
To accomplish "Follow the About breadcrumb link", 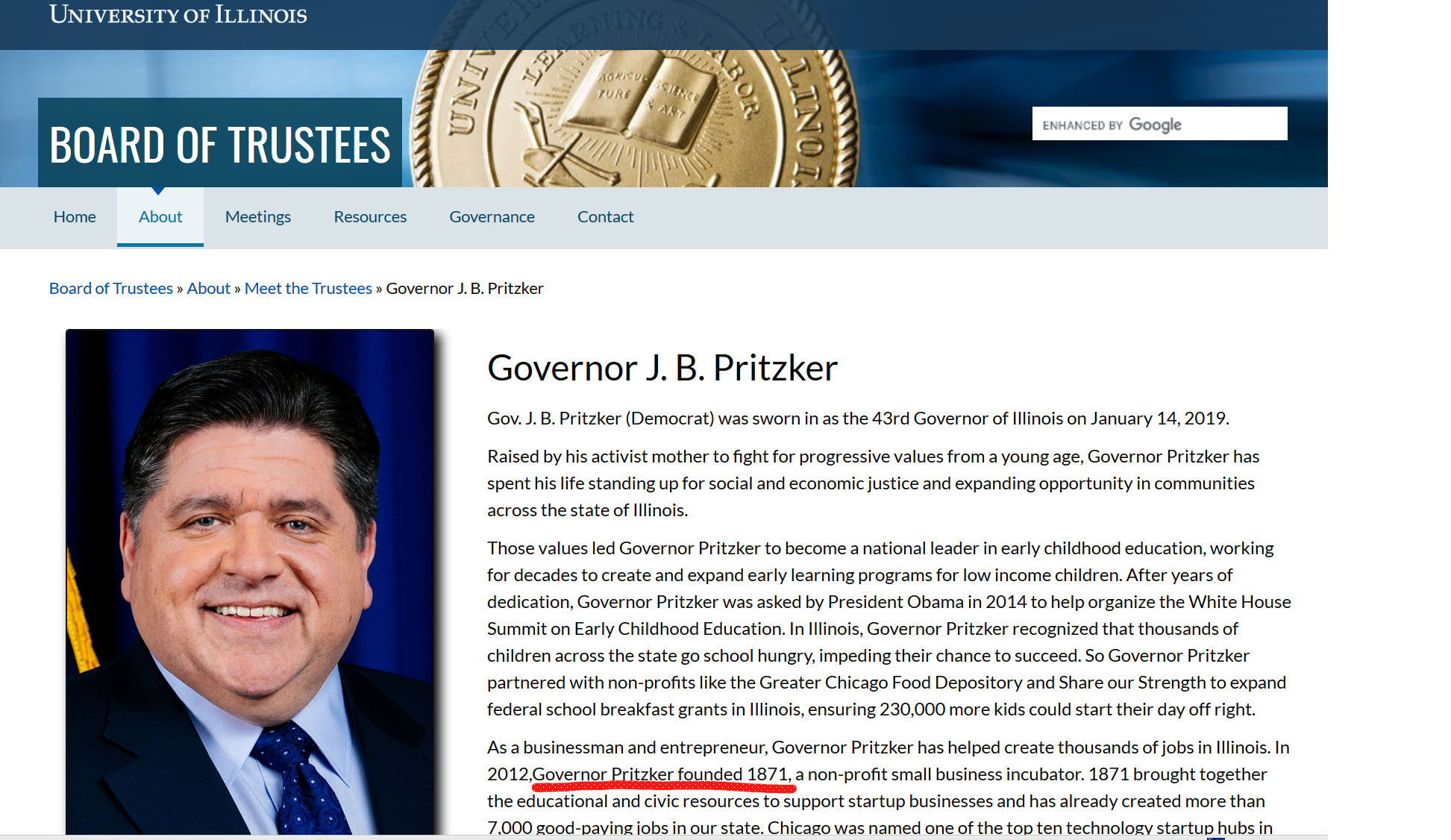I will tap(208, 288).
